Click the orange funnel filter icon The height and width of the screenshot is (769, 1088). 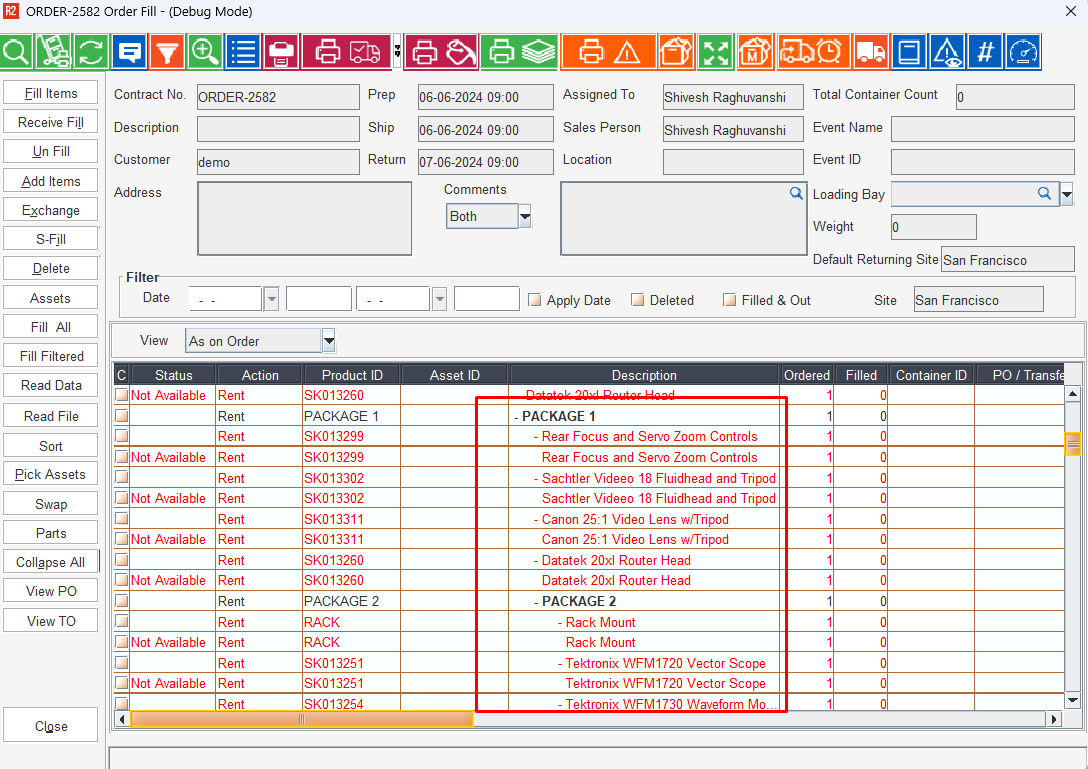click(x=167, y=51)
